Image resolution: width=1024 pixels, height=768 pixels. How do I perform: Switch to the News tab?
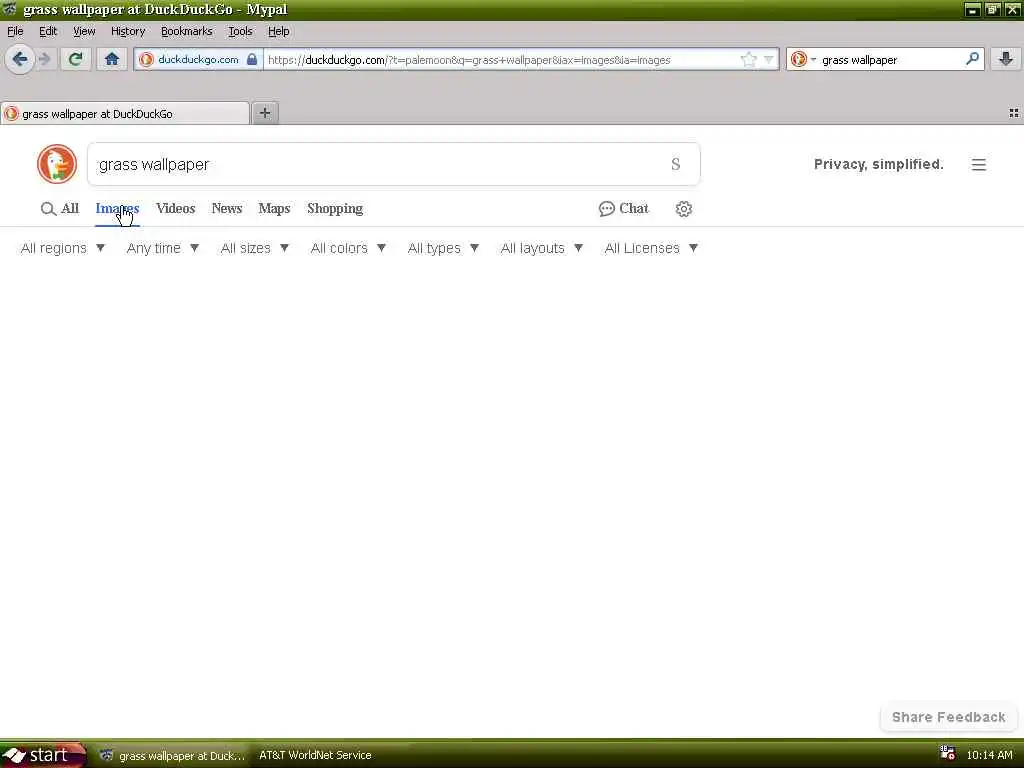(x=227, y=208)
